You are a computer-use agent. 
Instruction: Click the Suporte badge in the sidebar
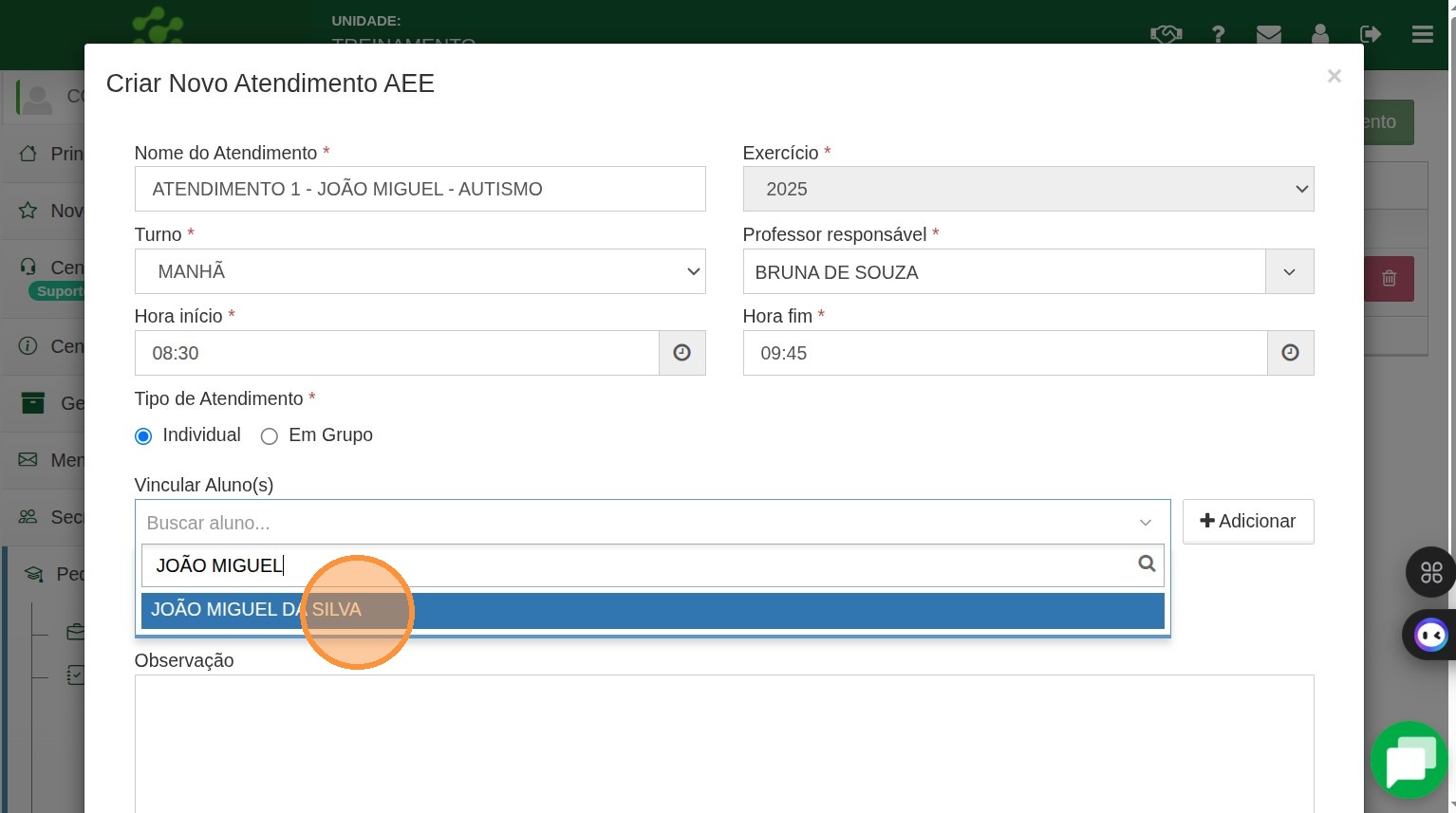click(x=59, y=291)
